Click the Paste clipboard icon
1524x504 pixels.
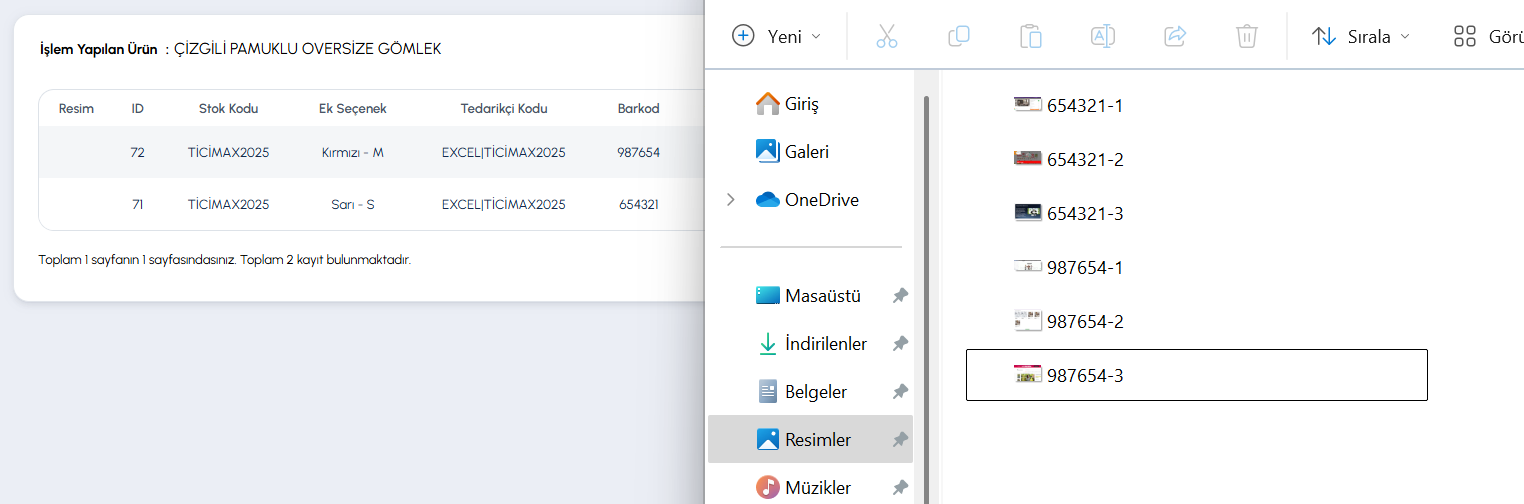(x=1031, y=37)
